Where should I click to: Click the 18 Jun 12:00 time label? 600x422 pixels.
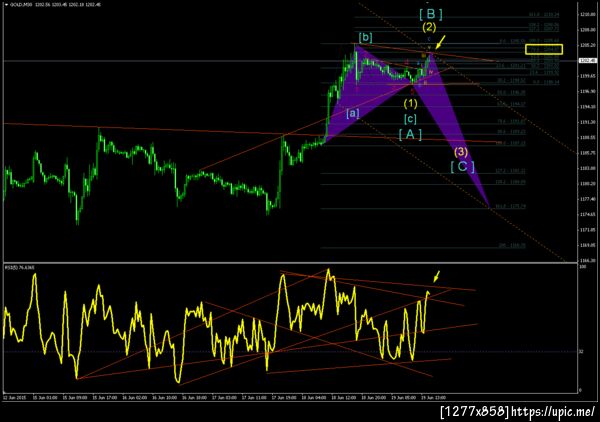tap(344, 398)
